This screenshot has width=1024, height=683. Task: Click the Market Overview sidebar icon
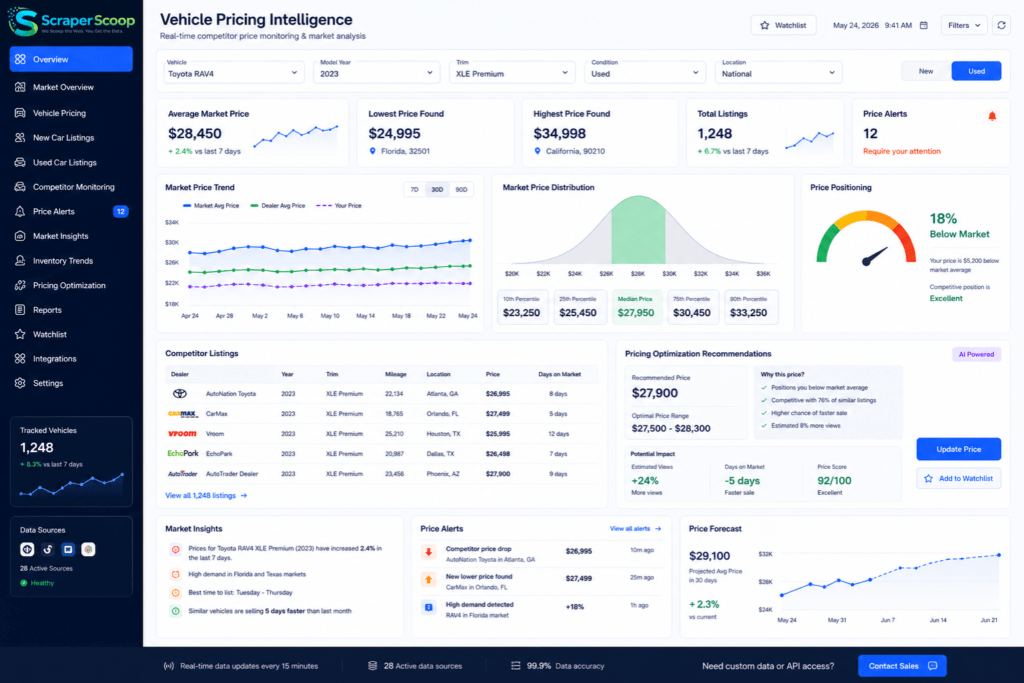[20, 87]
